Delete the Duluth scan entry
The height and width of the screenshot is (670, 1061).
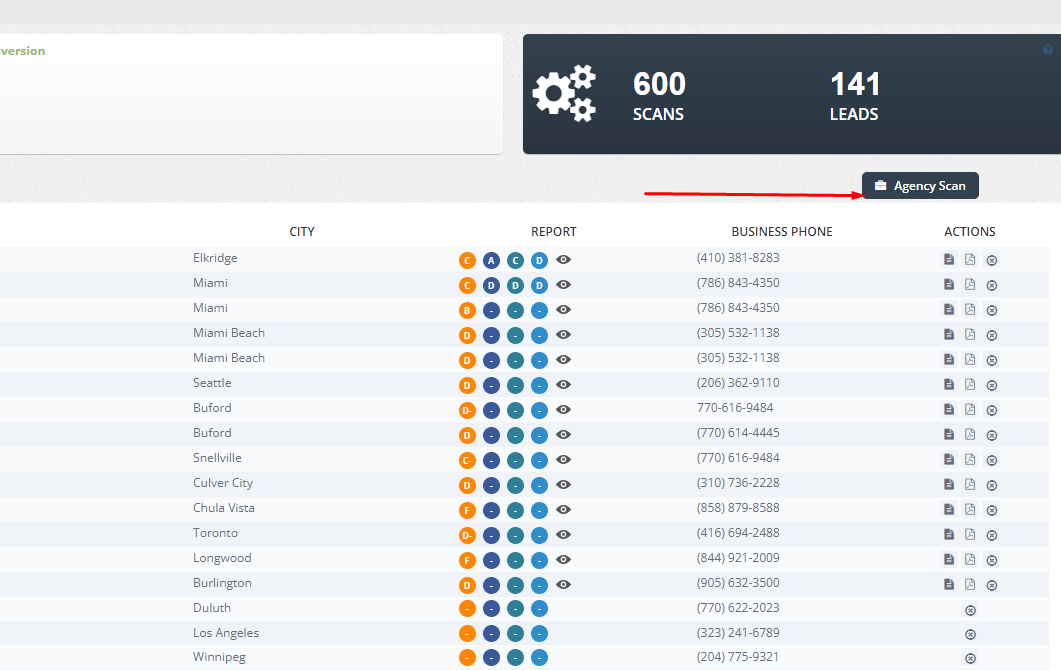pyautogui.click(x=970, y=610)
